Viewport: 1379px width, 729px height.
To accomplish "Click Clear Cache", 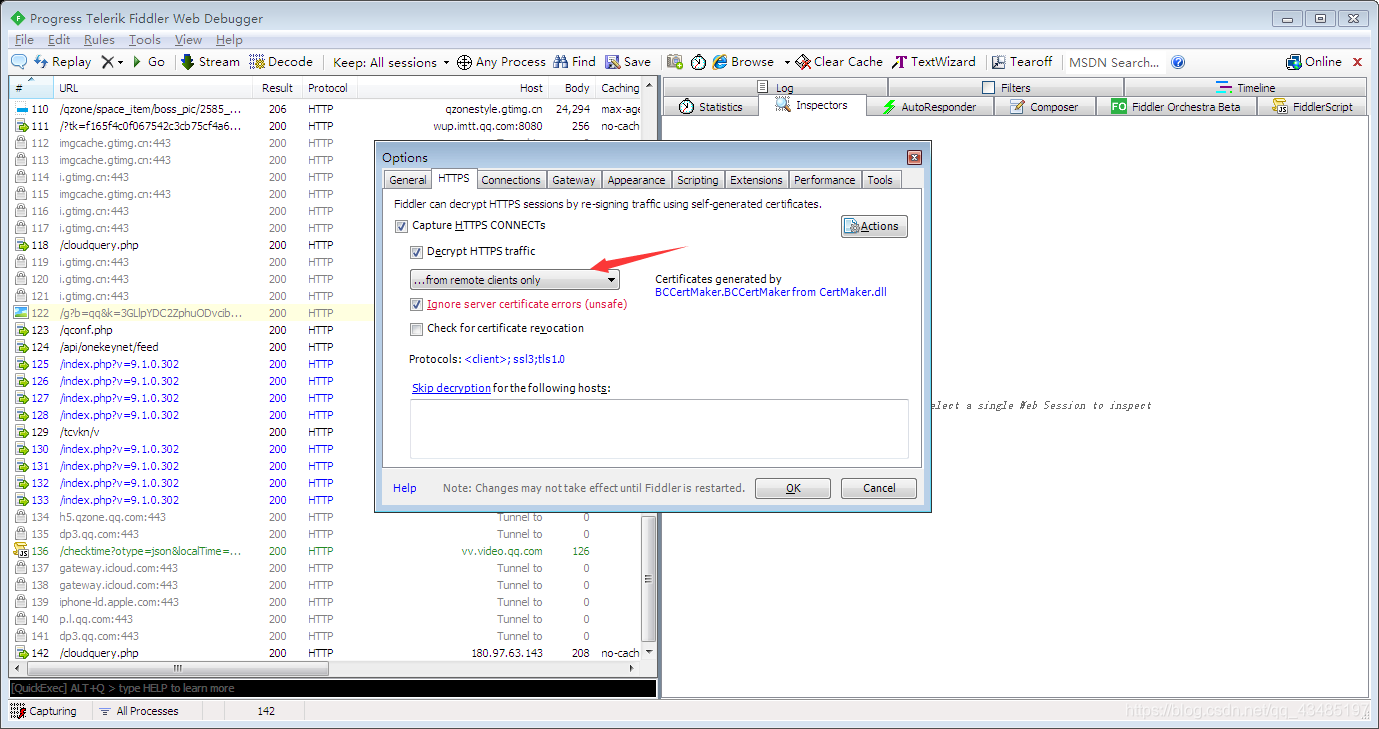I will [x=840, y=62].
